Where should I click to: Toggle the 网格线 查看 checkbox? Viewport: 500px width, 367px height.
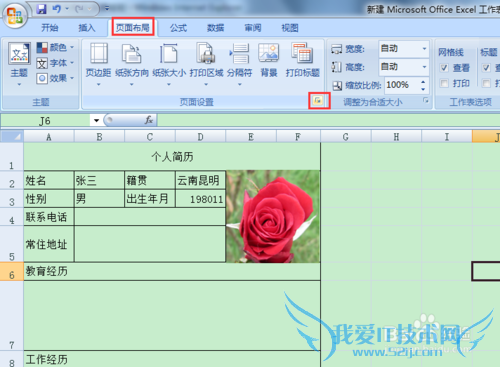pos(444,68)
